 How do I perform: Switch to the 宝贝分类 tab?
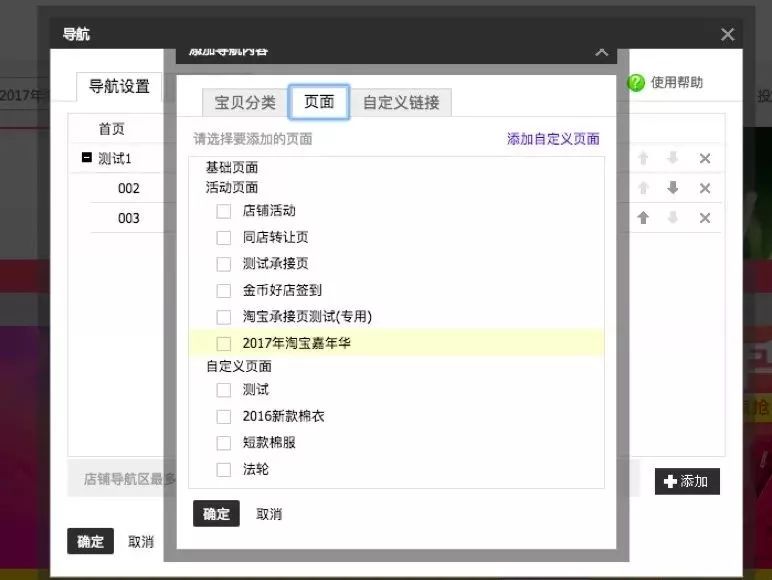[x=245, y=102]
